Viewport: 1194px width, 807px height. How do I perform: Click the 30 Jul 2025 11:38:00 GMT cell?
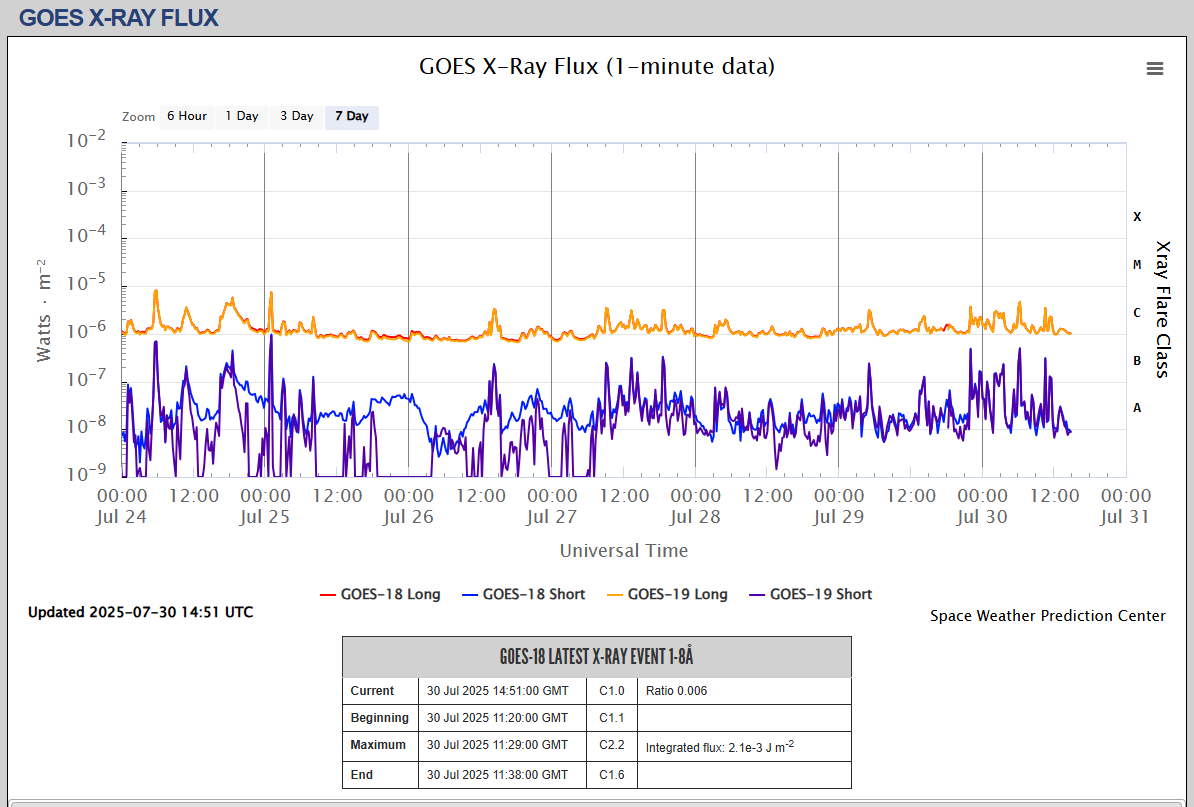coord(503,775)
